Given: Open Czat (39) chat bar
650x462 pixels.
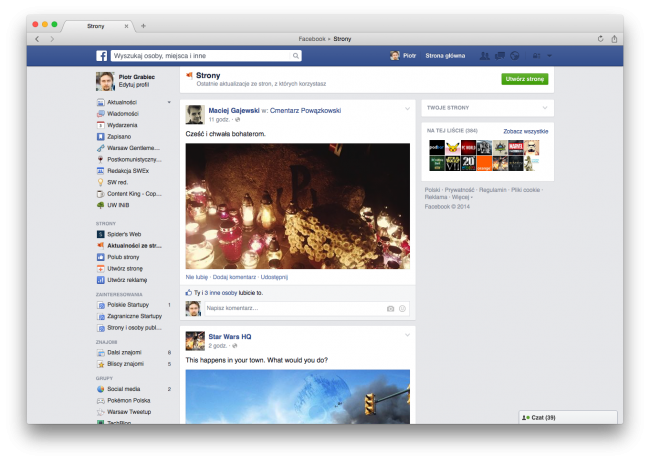Looking at the screenshot, I should coord(568,417).
